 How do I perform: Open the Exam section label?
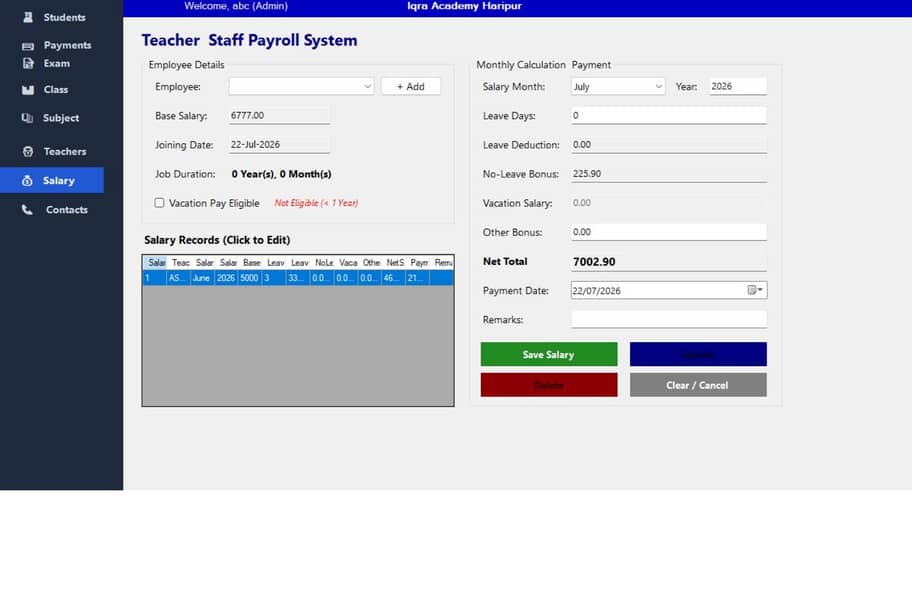(56, 63)
